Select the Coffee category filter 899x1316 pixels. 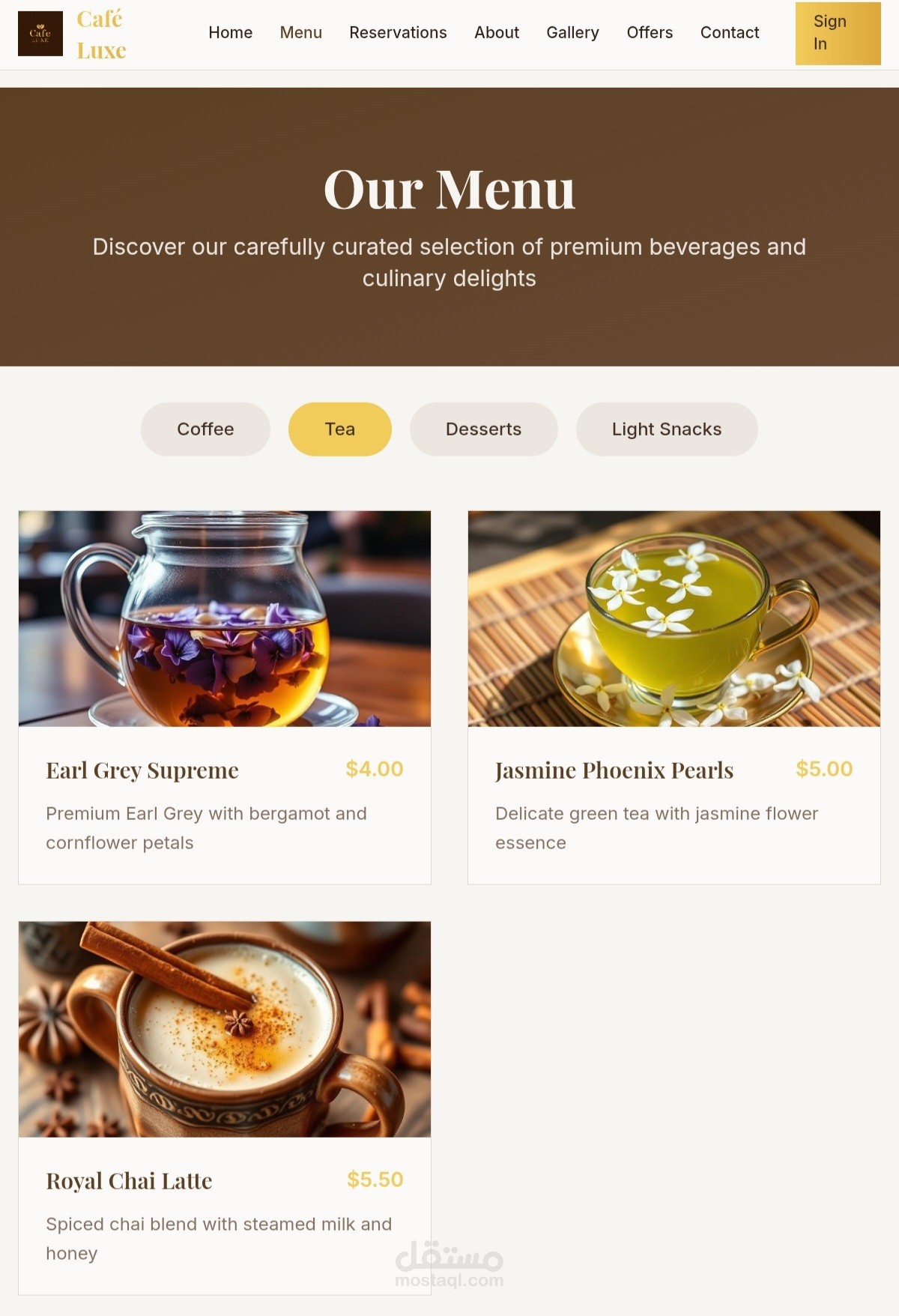[205, 429]
